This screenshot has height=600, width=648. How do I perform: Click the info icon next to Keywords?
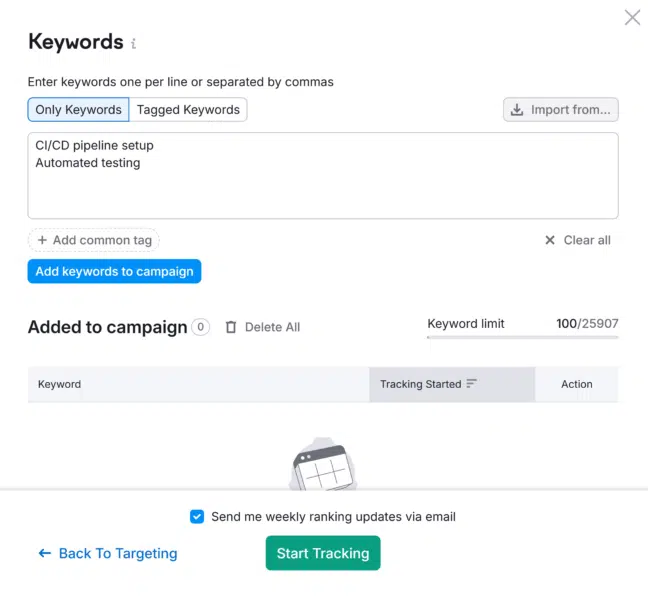click(x=133, y=43)
